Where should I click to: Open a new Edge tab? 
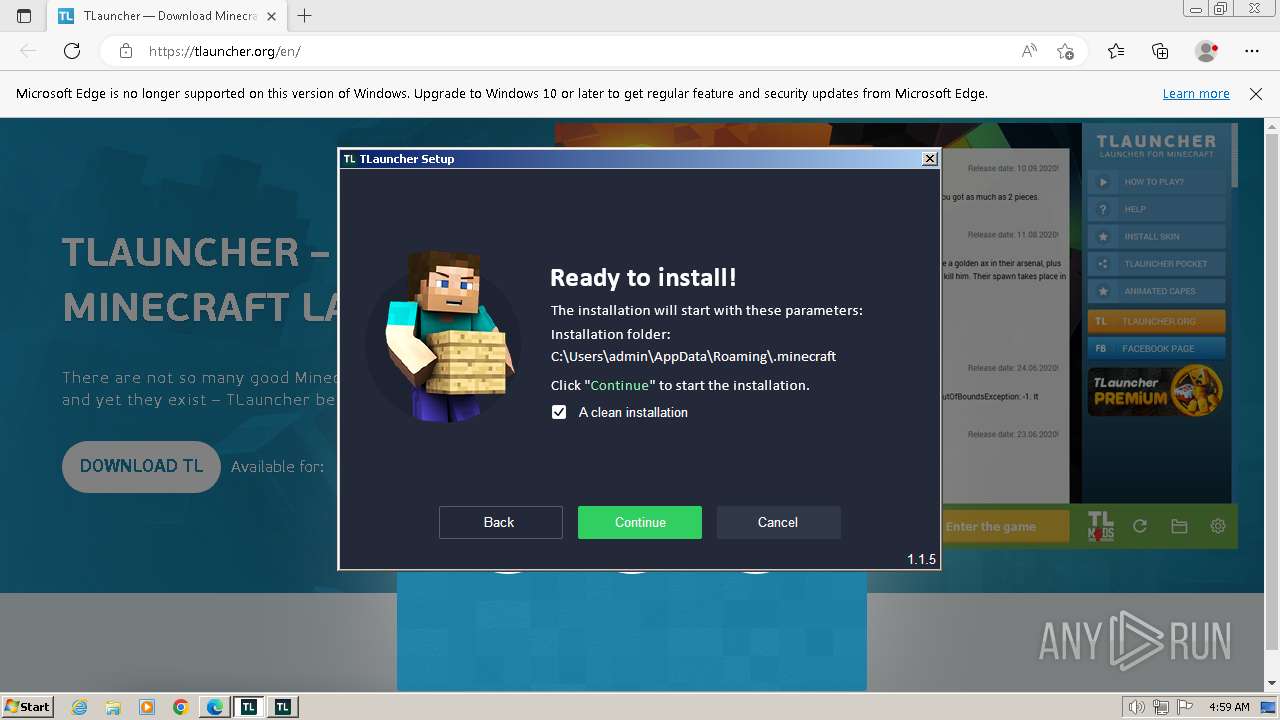coord(305,16)
